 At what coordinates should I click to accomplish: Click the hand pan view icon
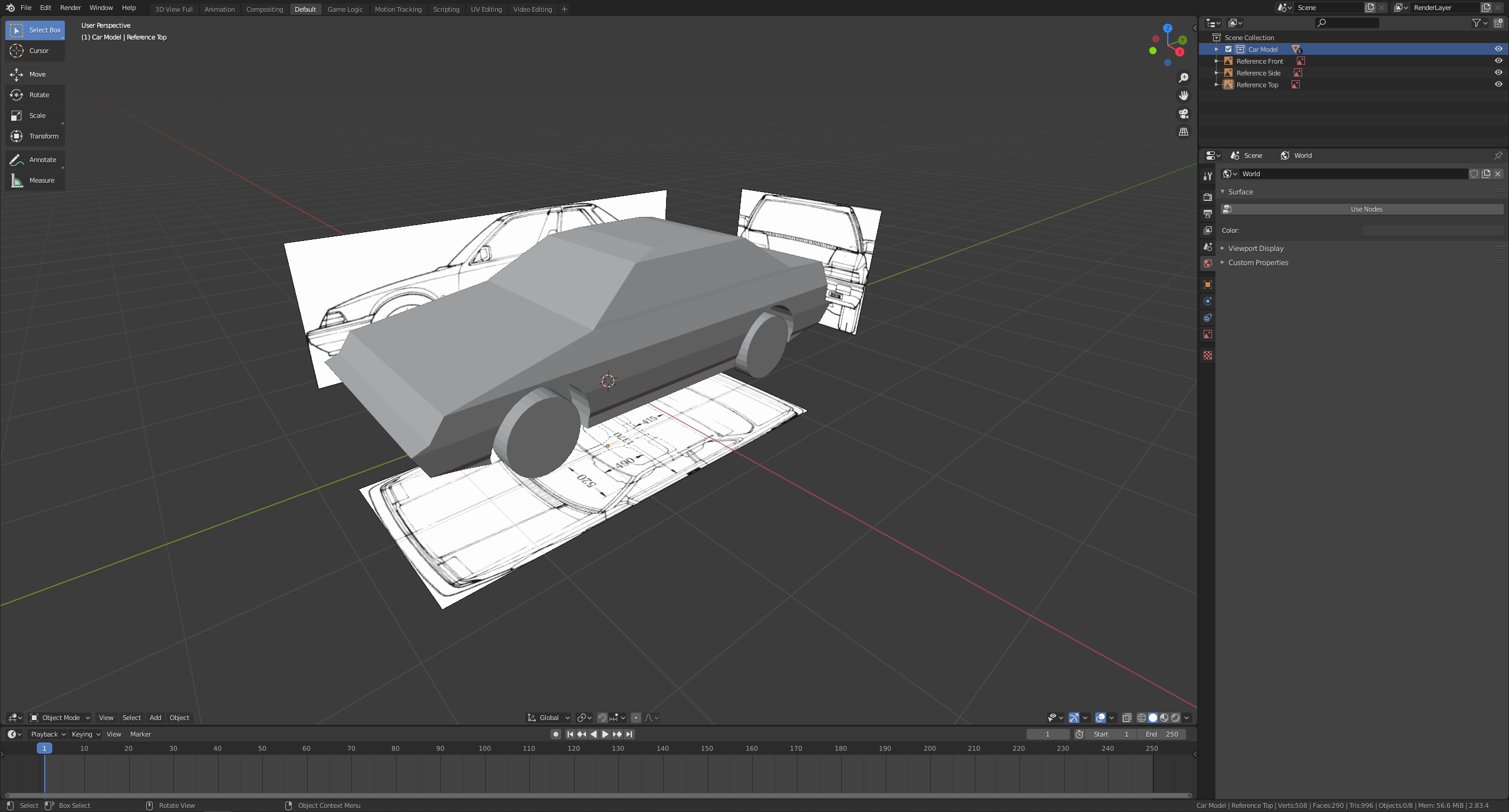pos(1183,95)
